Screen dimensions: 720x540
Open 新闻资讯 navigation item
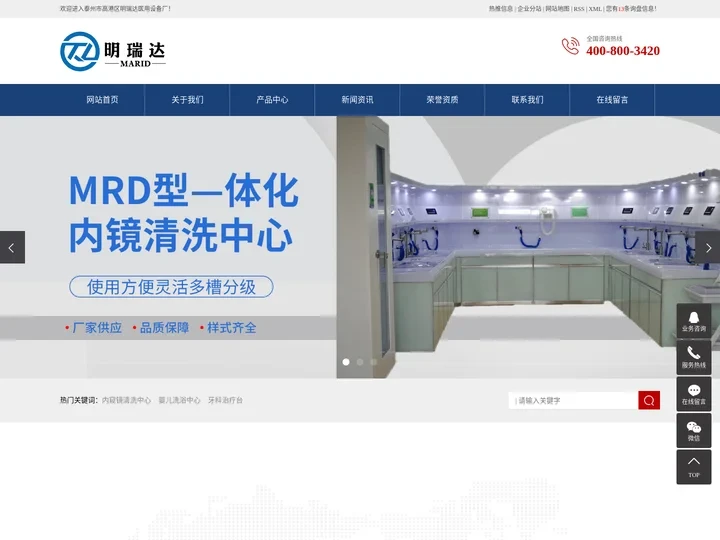(357, 100)
